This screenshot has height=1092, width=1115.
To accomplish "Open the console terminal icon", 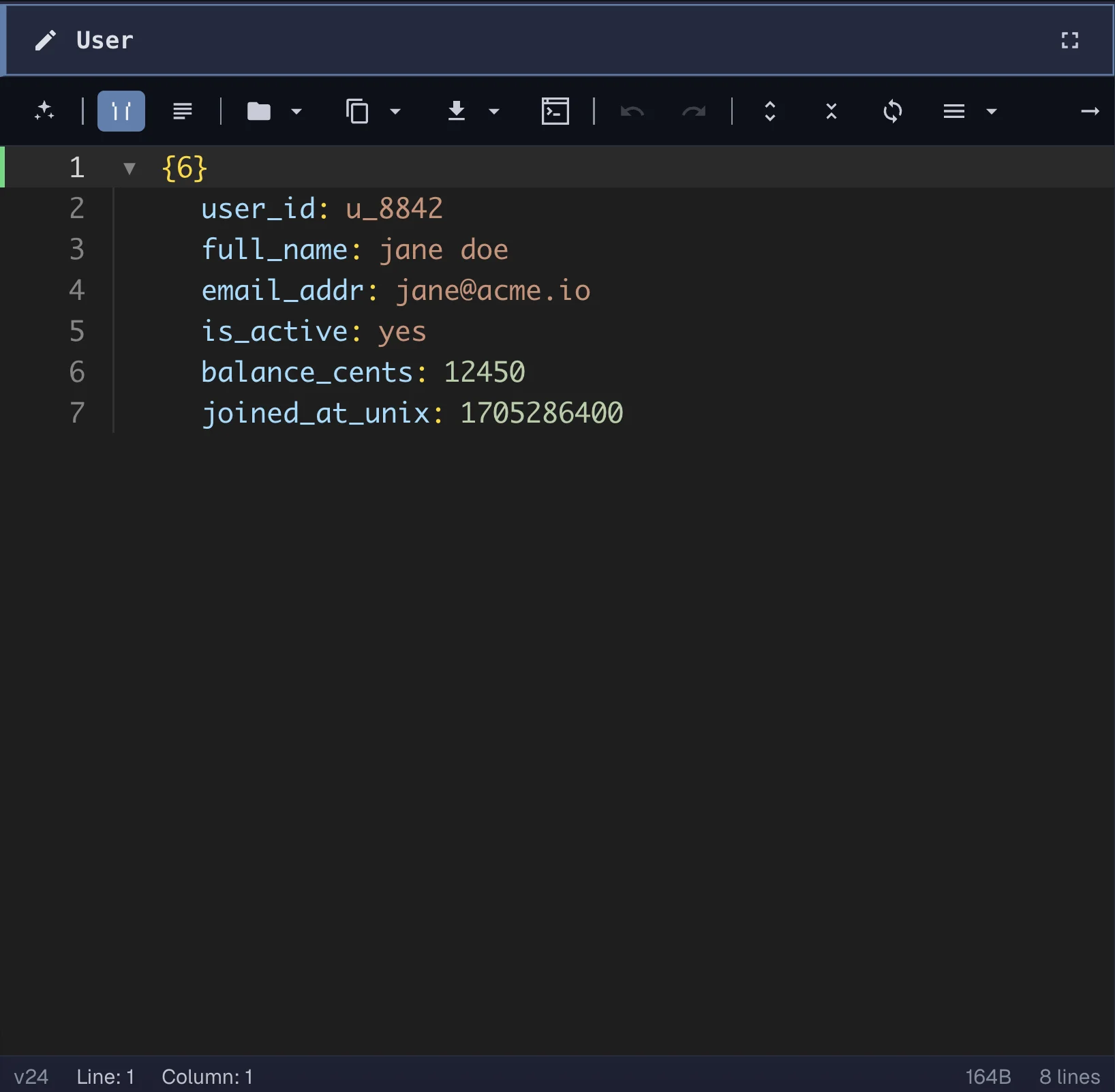I will pyautogui.click(x=555, y=111).
